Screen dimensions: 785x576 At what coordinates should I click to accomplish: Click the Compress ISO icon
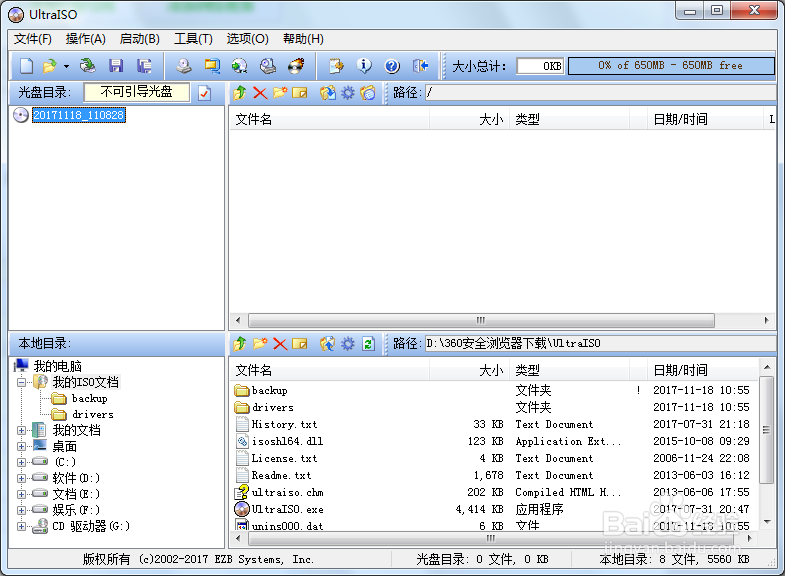coord(212,66)
